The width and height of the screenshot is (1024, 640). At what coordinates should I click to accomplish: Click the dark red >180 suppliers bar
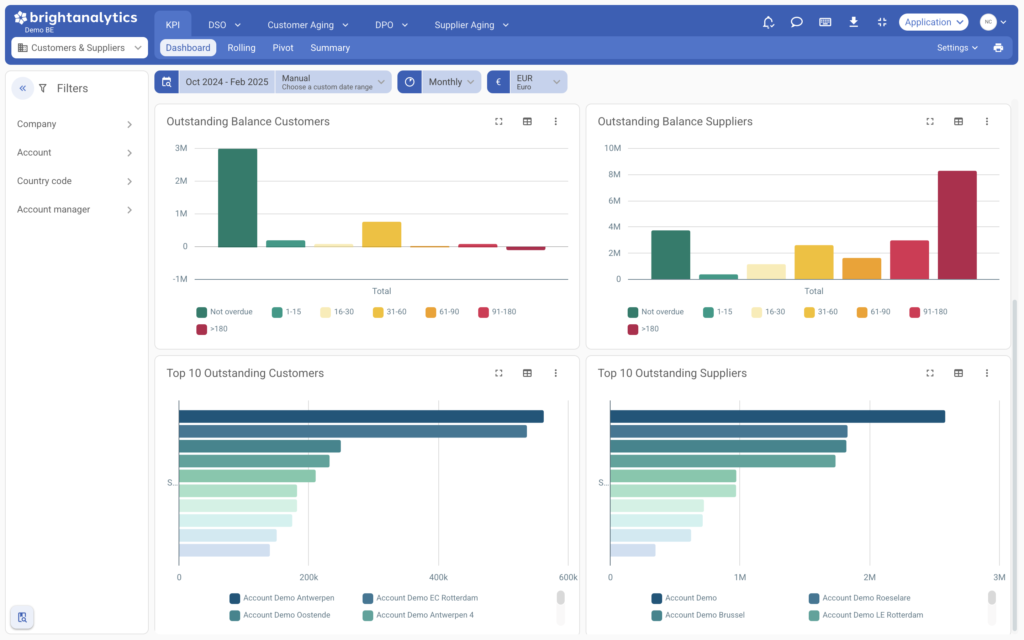point(957,225)
